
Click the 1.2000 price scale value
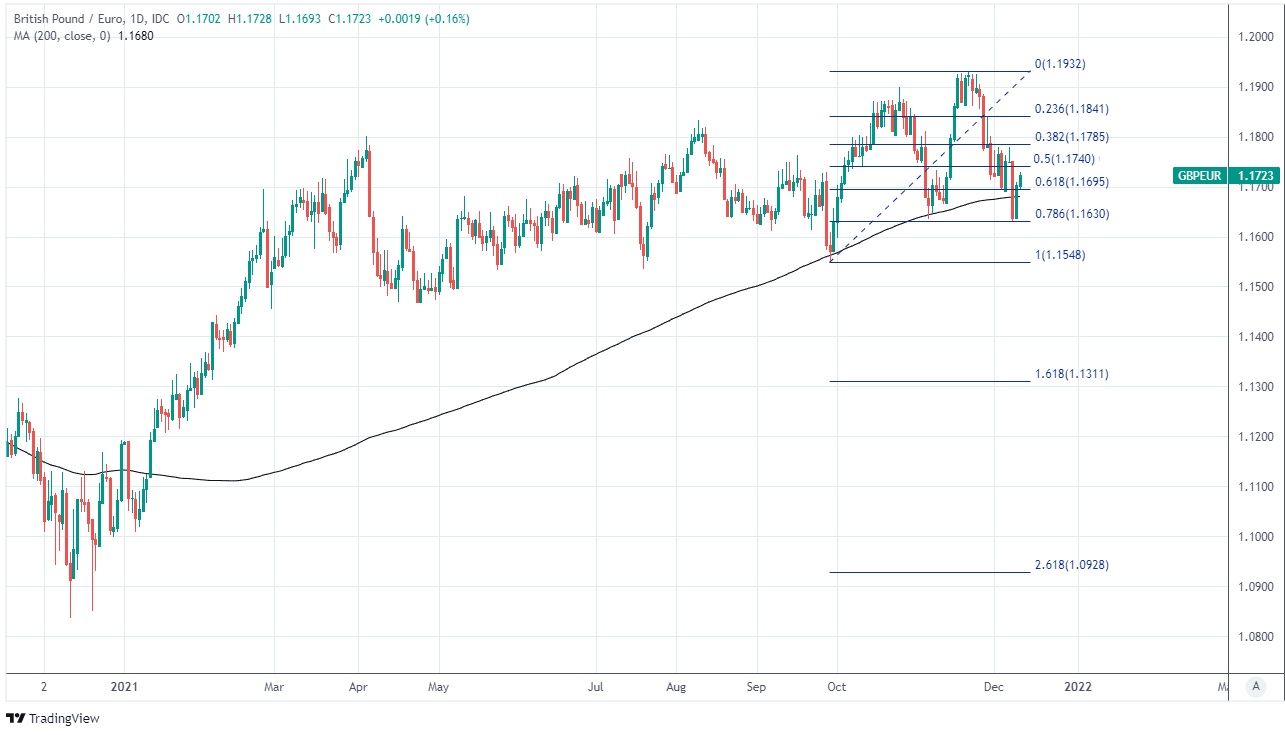click(x=1255, y=37)
